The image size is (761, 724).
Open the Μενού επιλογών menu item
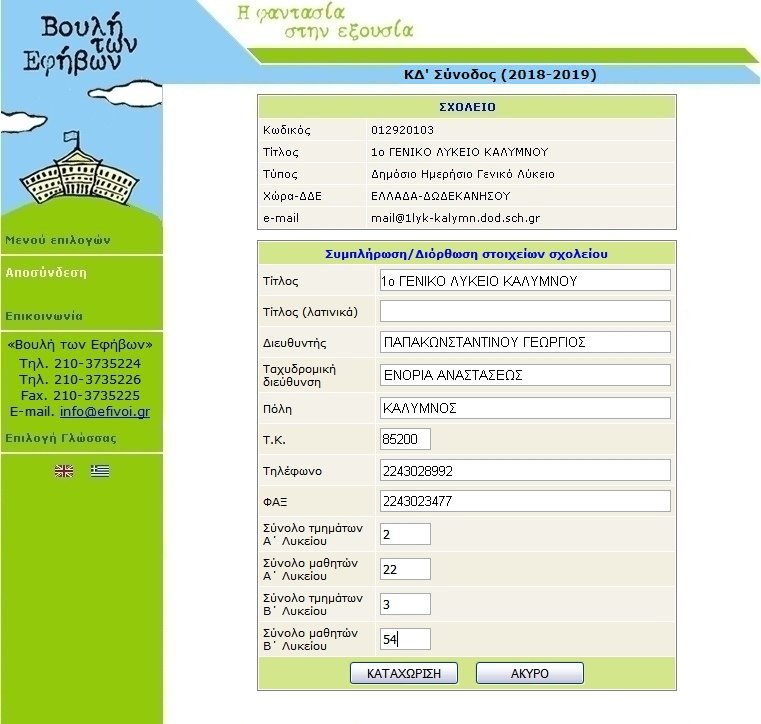(x=58, y=240)
